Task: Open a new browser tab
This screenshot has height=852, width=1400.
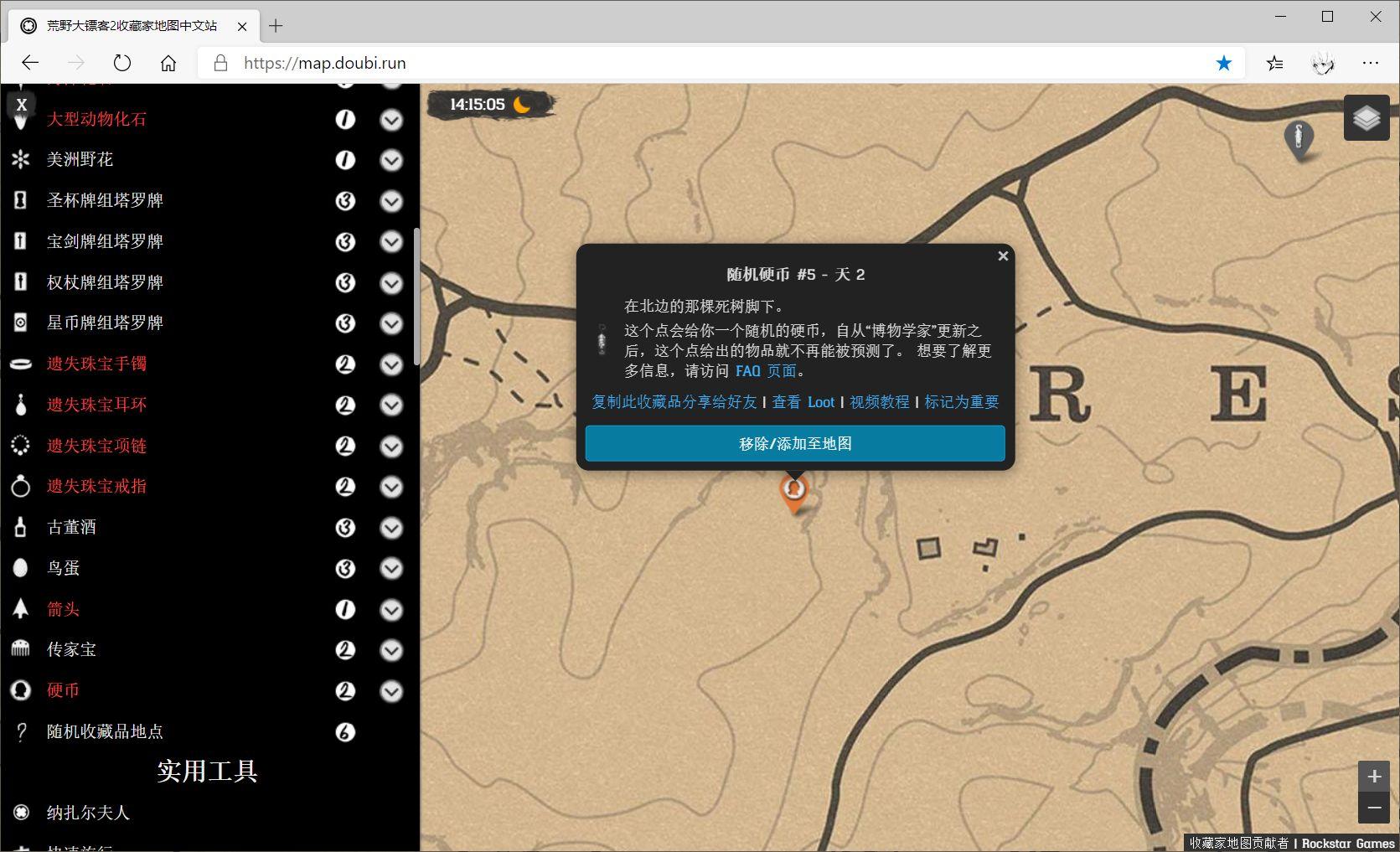Action: [276, 26]
